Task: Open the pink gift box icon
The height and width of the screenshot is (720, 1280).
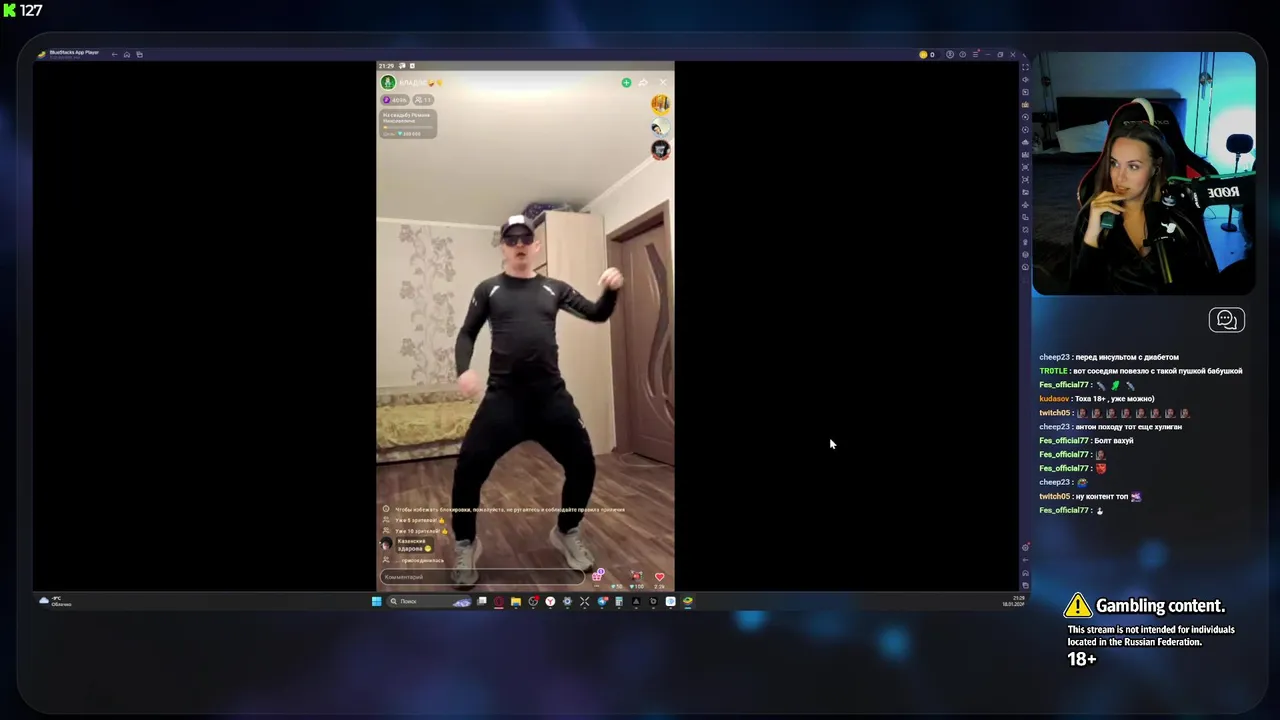Action: point(597,575)
